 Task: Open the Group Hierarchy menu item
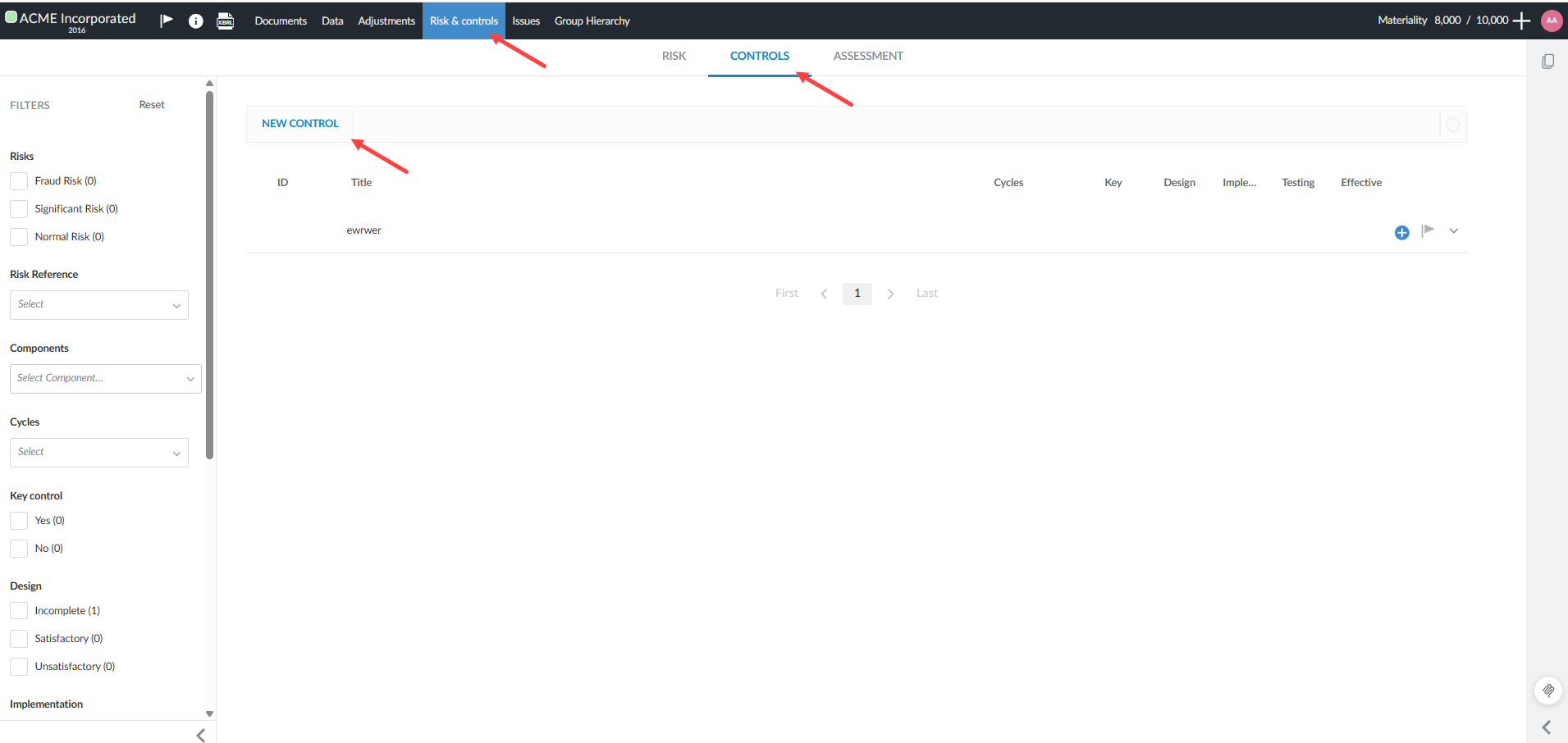[x=592, y=21]
